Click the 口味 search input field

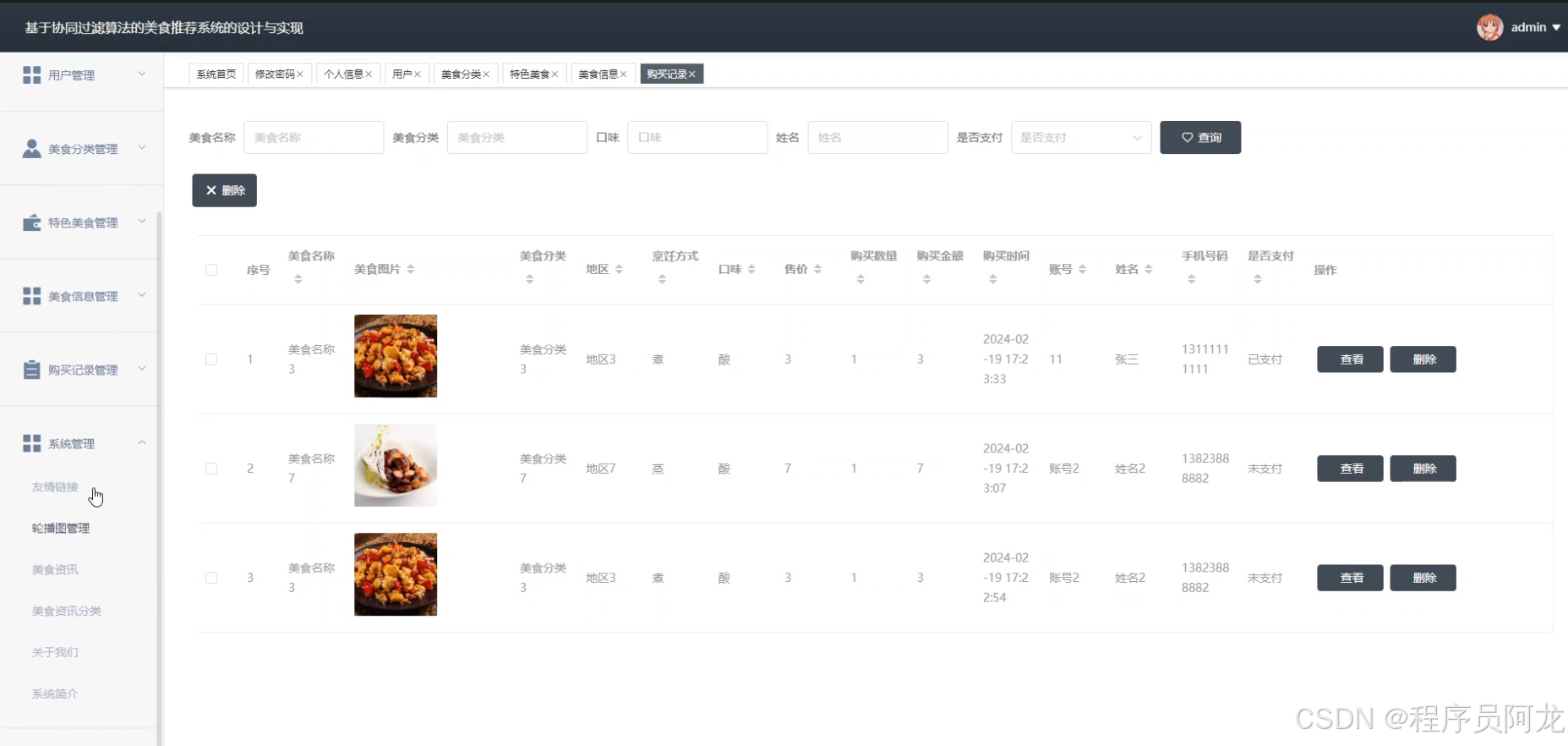pyautogui.click(x=697, y=138)
